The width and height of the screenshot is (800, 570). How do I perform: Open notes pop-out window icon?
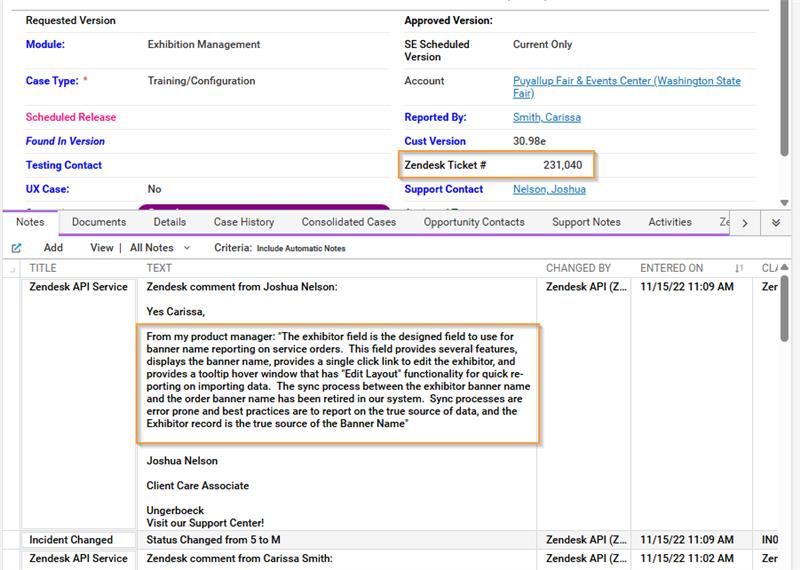click(x=16, y=248)
